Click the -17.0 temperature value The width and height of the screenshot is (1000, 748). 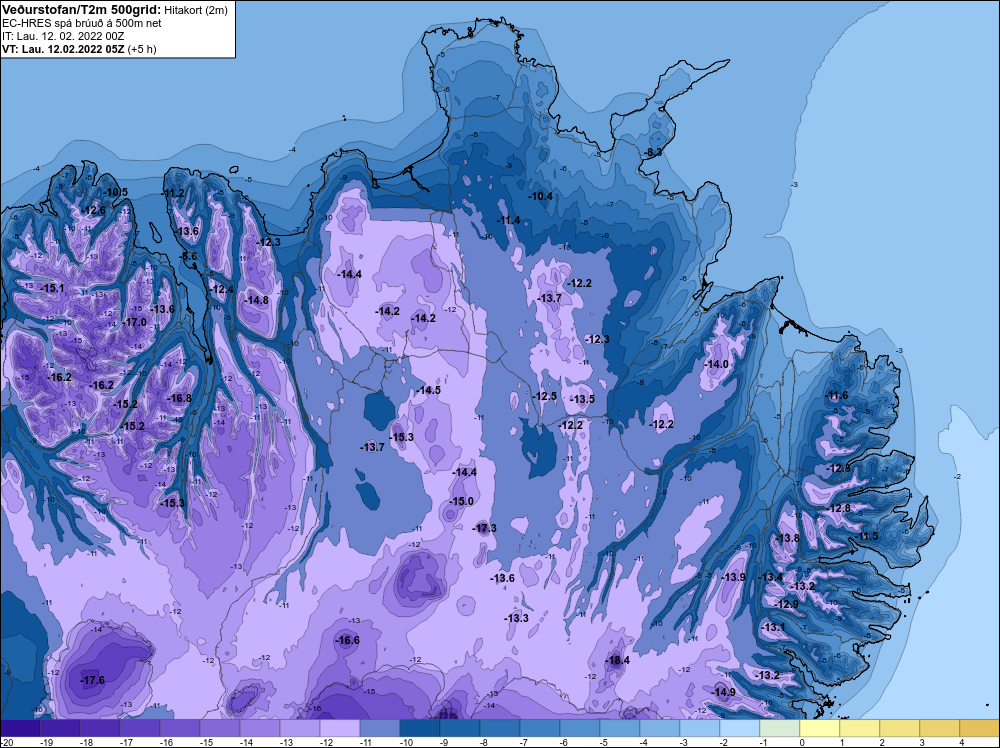(135, 322)
